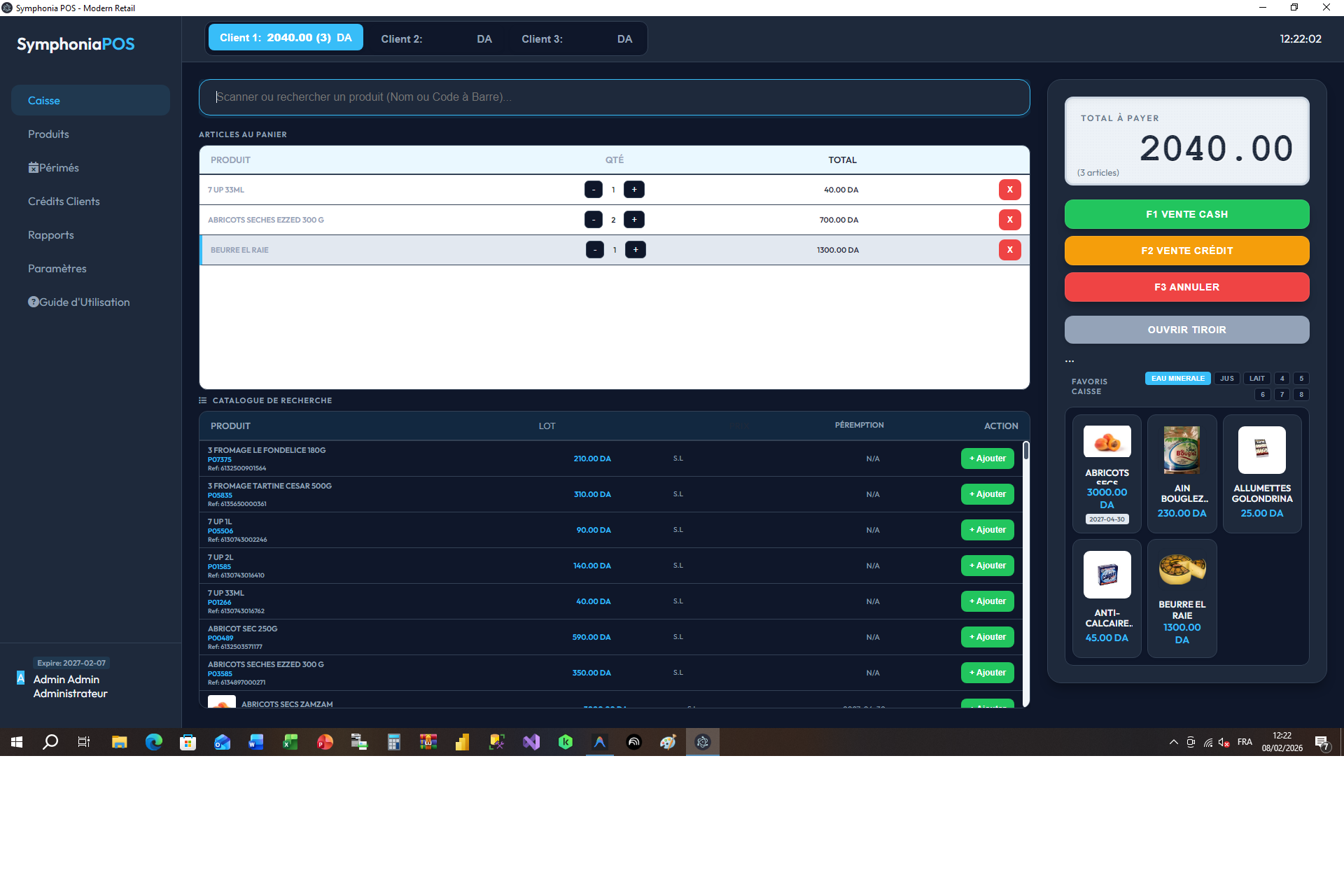This screenshot has height=896, width=1344.
Task: Click inside the product search field
Action: pos(614,97)
